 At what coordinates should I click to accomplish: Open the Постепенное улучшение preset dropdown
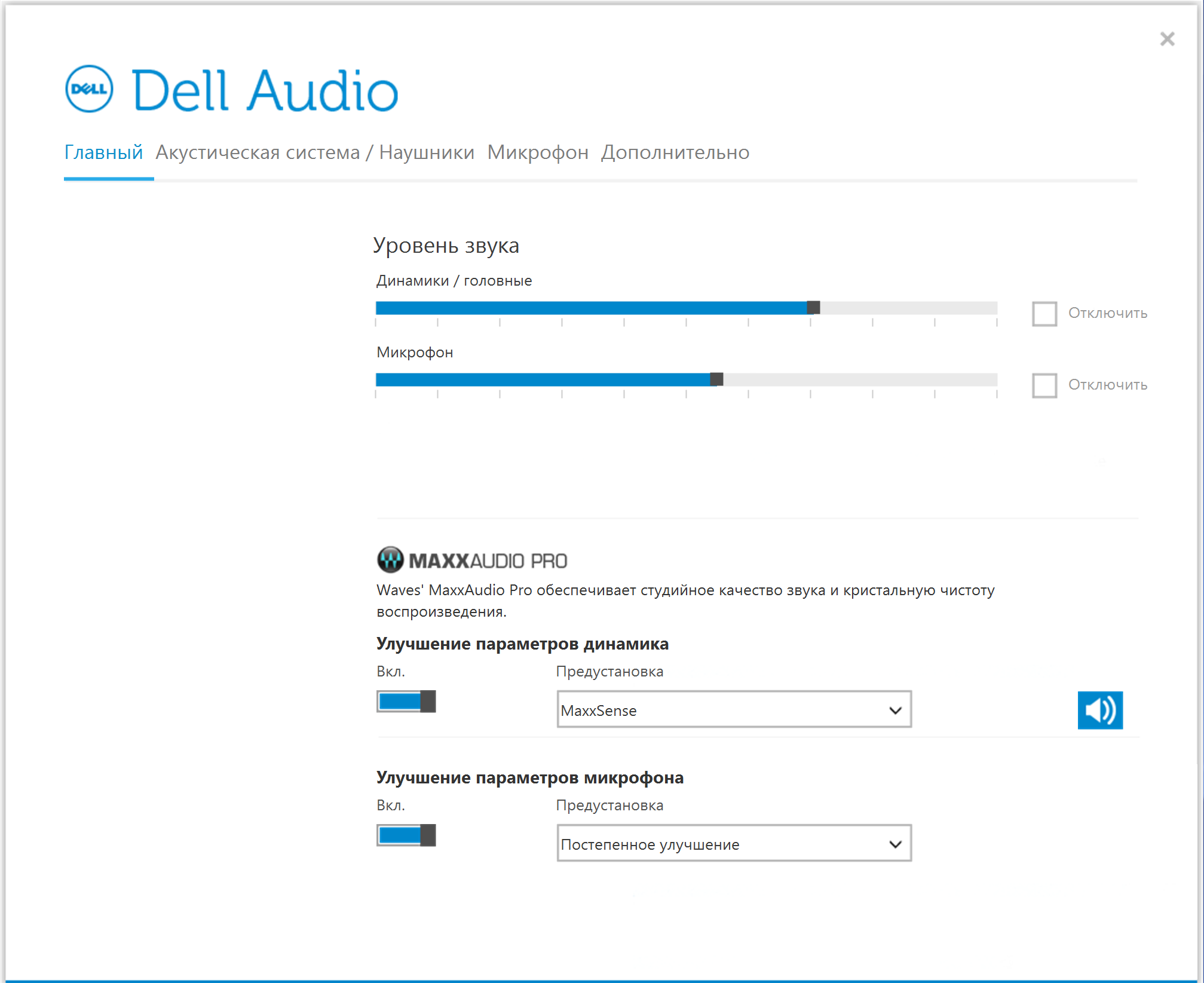coord(734,843)
